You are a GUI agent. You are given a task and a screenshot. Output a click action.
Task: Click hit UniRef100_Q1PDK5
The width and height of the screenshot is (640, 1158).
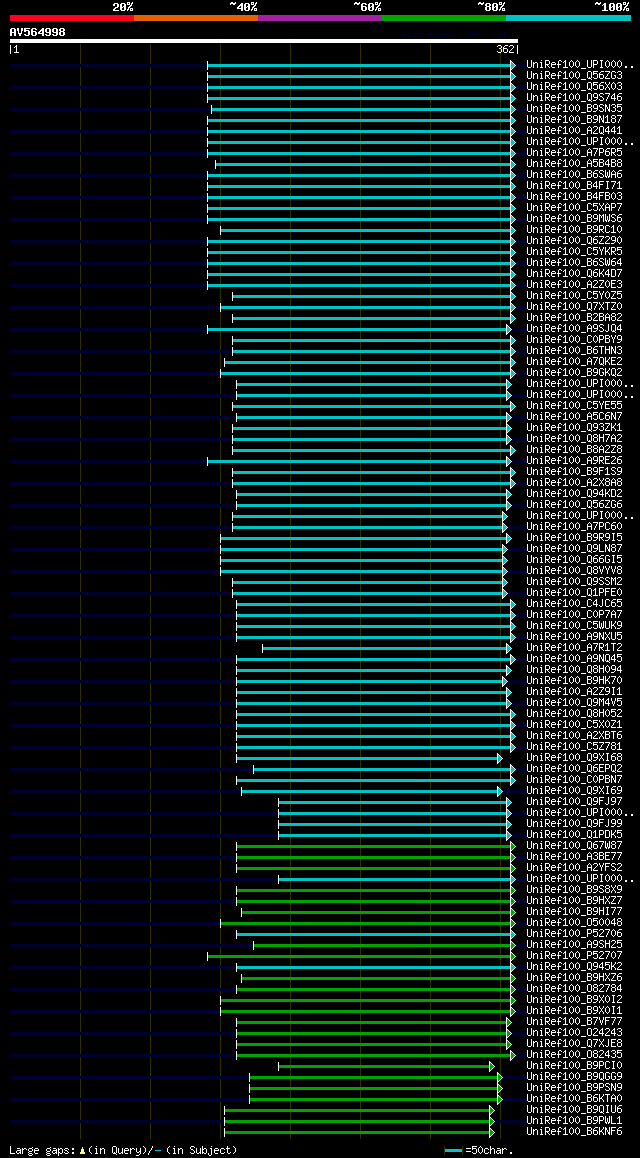tap(574, 835)
